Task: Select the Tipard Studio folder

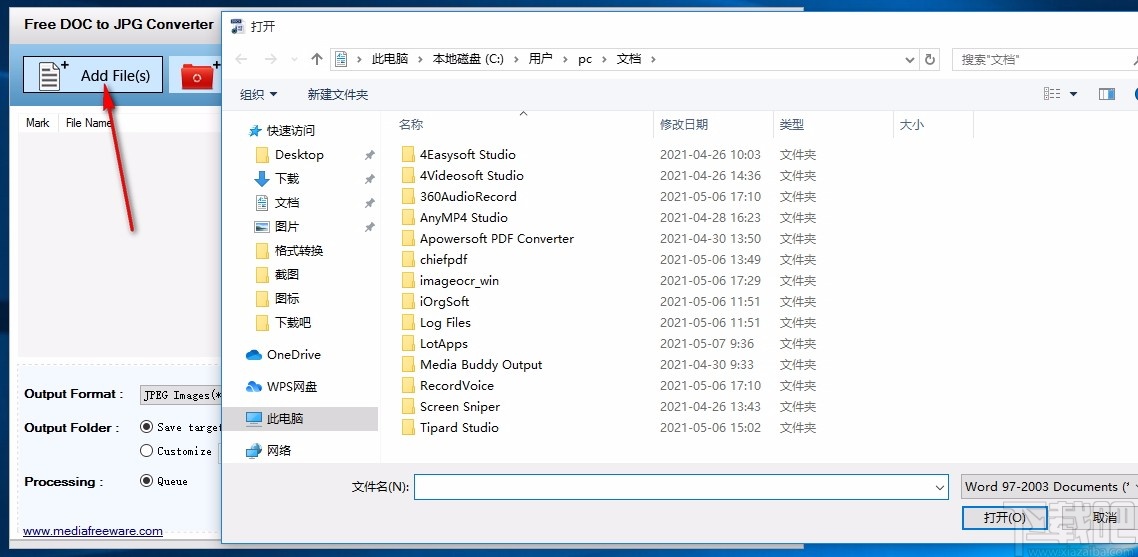Action: (459, 428)
